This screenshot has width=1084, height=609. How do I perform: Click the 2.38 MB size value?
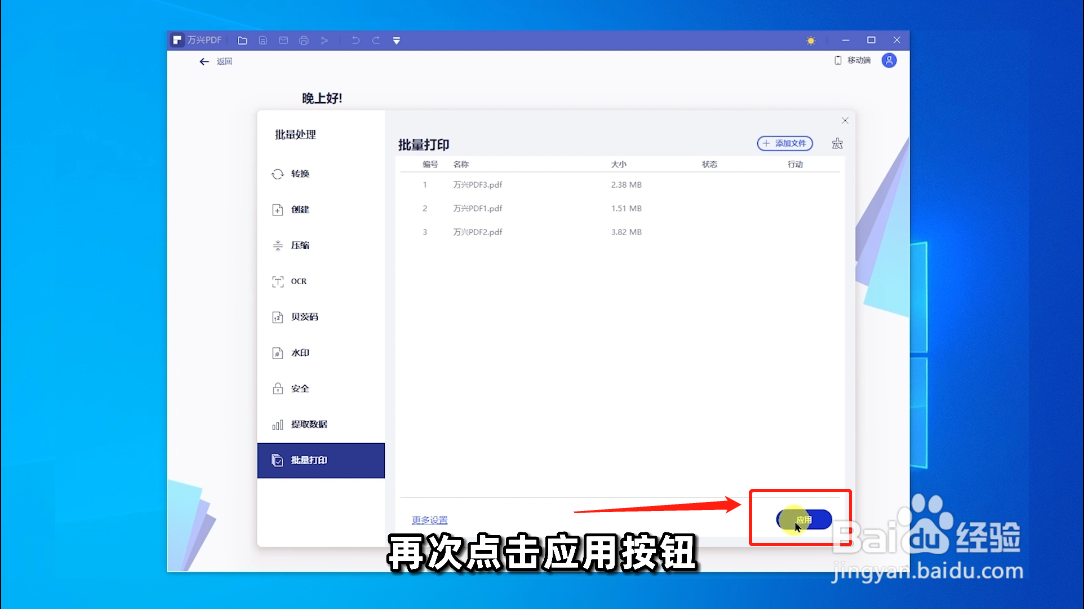click(x=626, y=185)
